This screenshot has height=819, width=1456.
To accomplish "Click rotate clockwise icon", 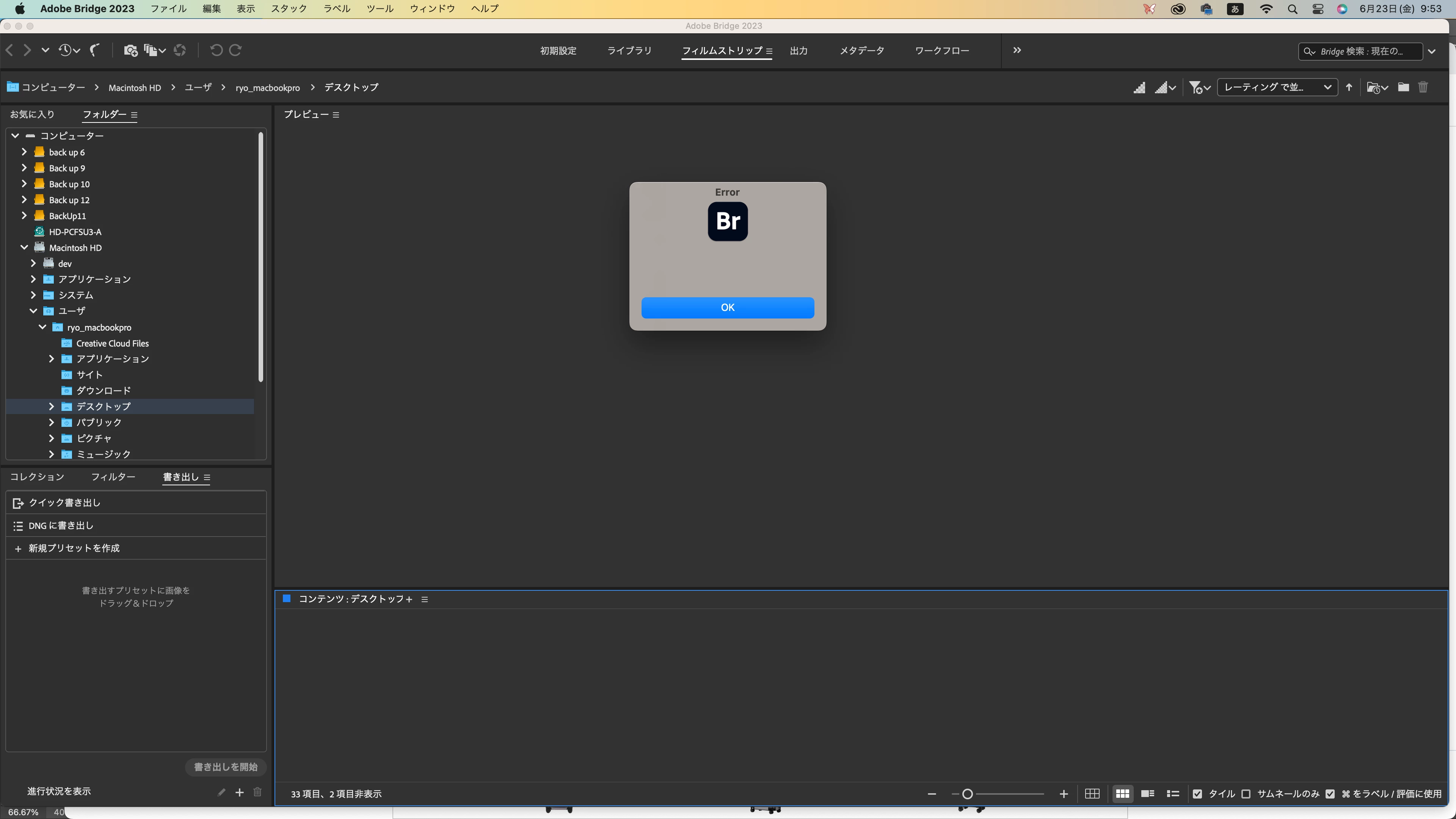I will point(236,50).
